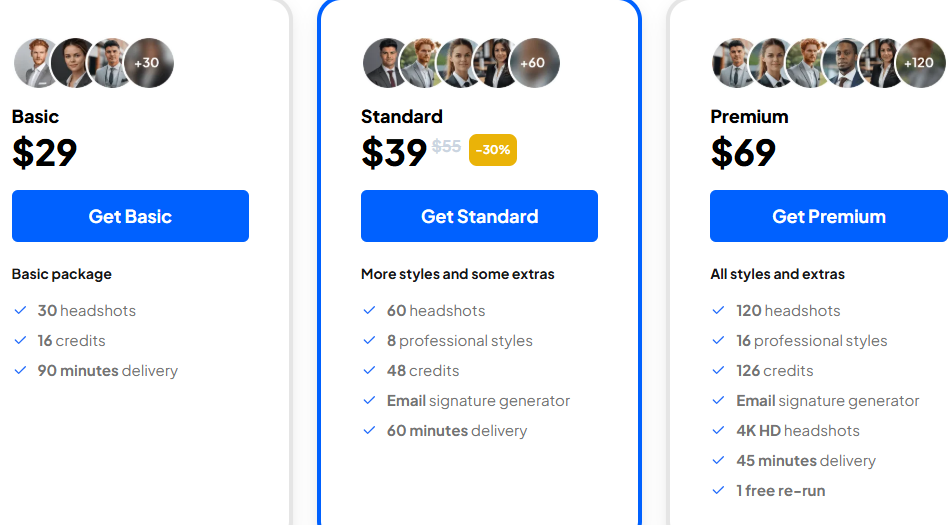Click the +120 avatar badge on Premium

[920, 63]
